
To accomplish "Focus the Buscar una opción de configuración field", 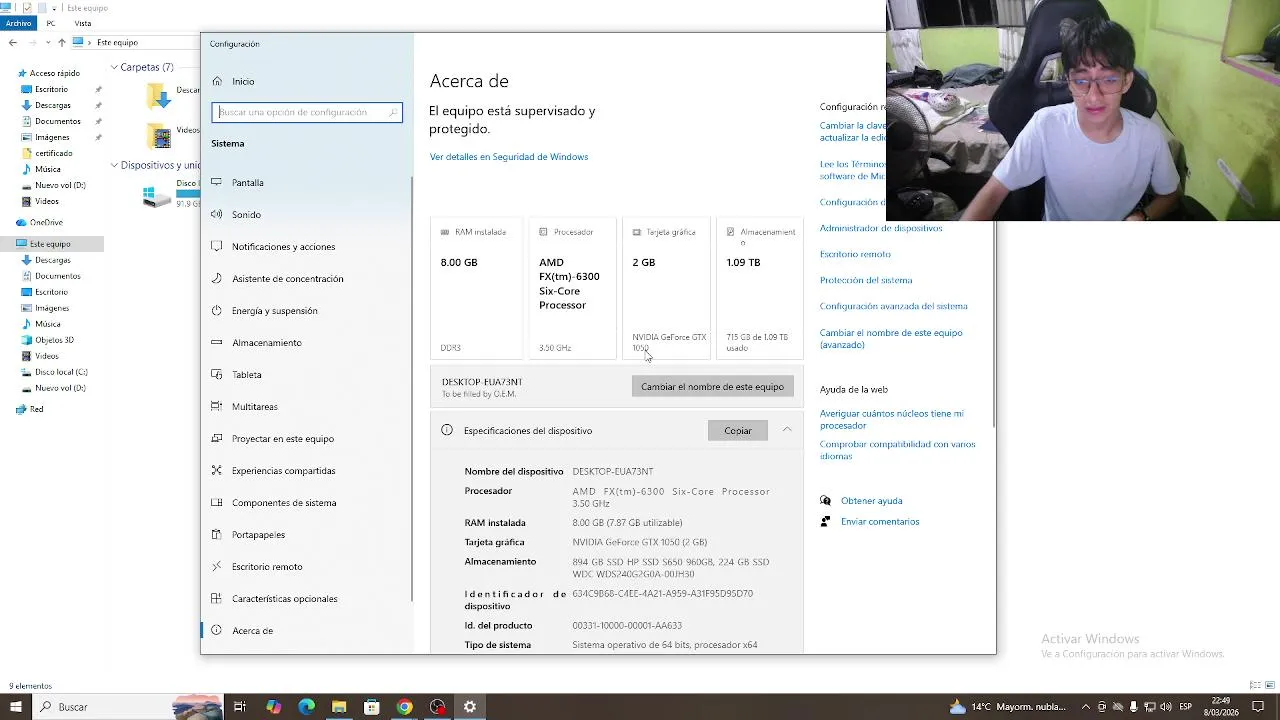I will coord(307,112).
